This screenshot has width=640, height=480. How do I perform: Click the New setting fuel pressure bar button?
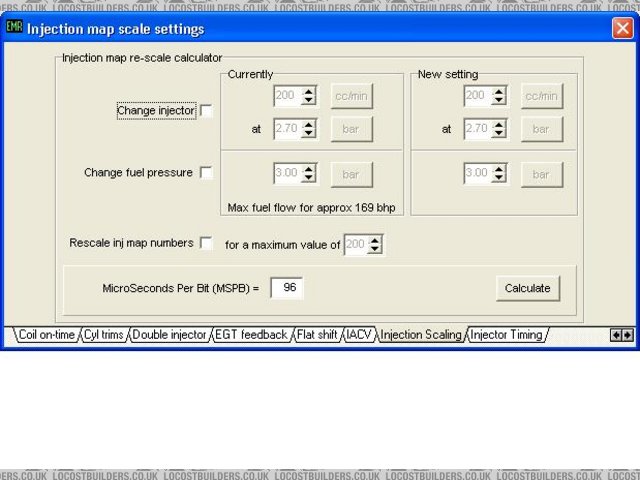coord(542,175)
